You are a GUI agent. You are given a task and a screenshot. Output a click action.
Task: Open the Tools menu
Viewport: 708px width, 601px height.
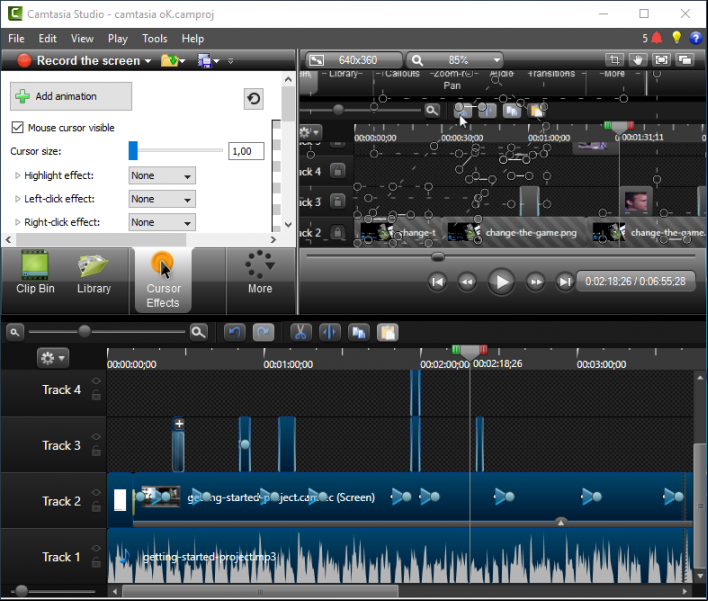point(155,39)
